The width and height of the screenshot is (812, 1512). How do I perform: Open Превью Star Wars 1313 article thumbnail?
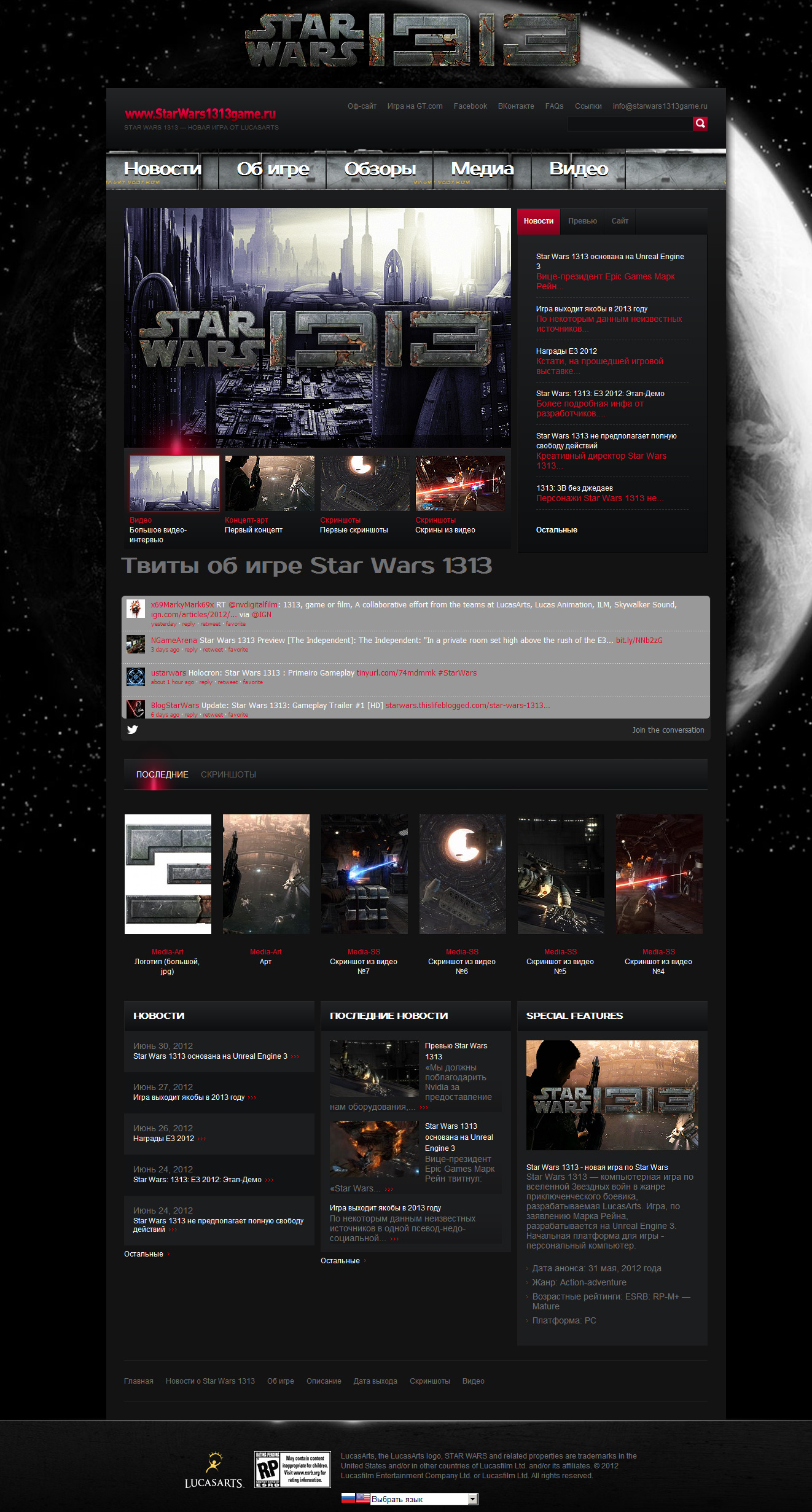tap(374, 1069)
